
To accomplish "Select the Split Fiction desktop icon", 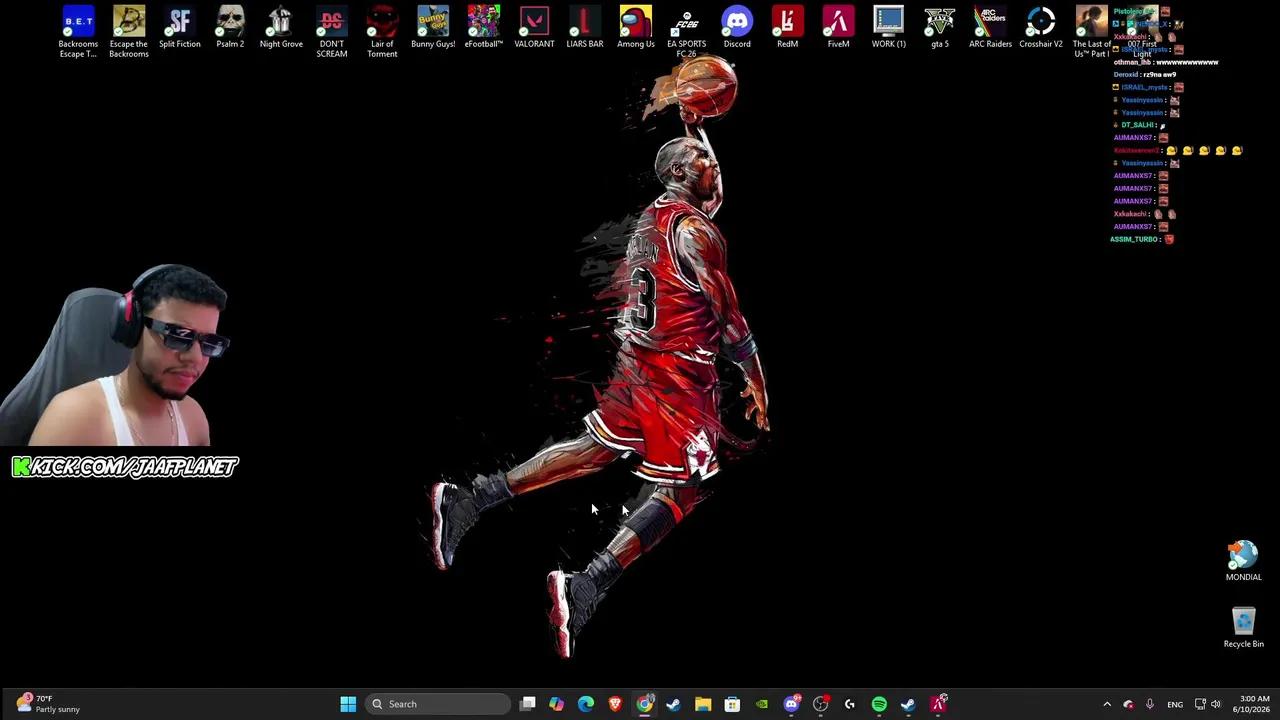I will pos(180,27).
